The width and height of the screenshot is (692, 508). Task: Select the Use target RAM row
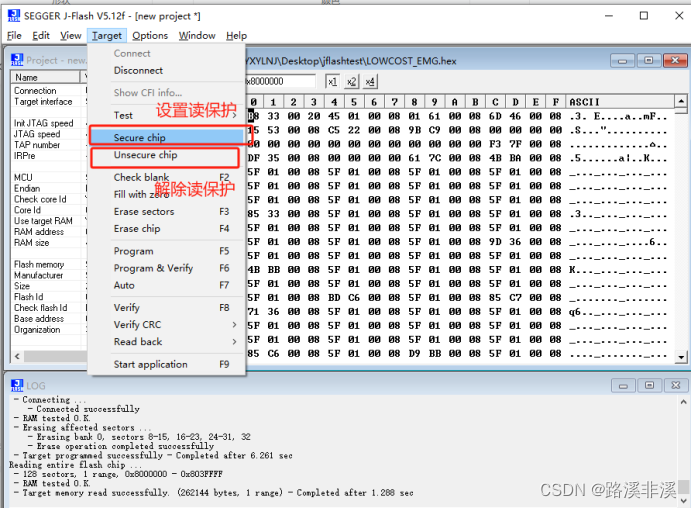click(49, 221)
